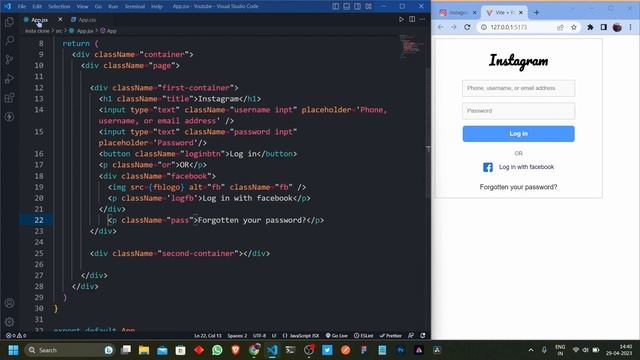Open Chrome profile avatar
This screenshot has height=360, width=640.
pos(617,27)
